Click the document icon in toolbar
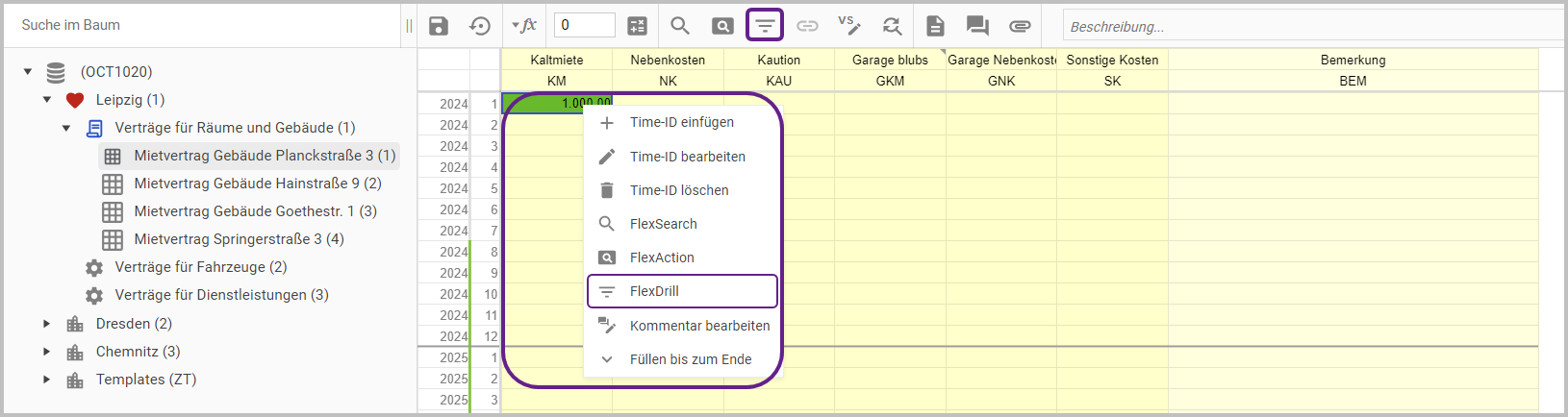This screenshot has height=417, width=1568. tap(935, 26)
